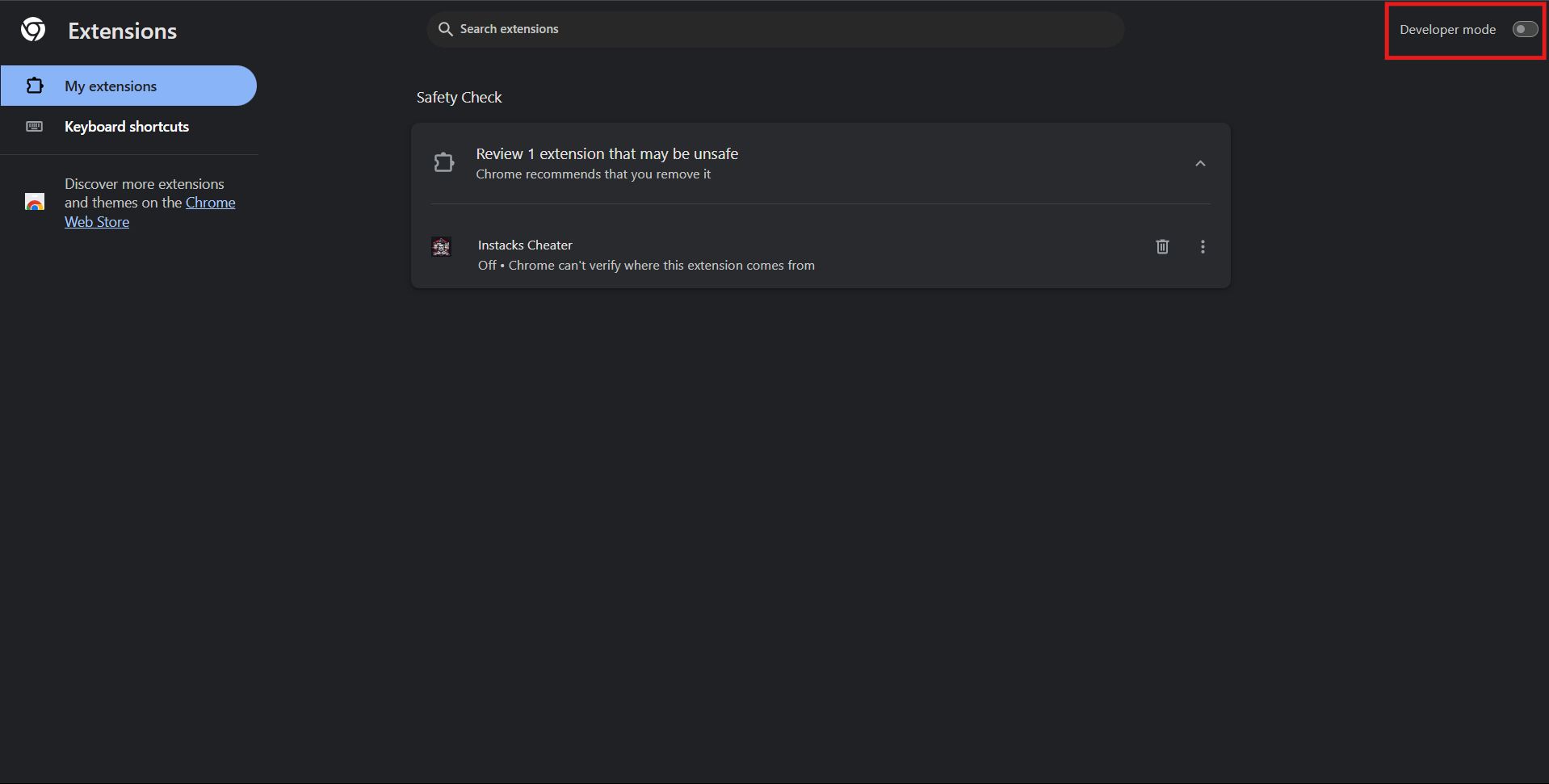Open the Chrome Web Store link

[210, 203]
